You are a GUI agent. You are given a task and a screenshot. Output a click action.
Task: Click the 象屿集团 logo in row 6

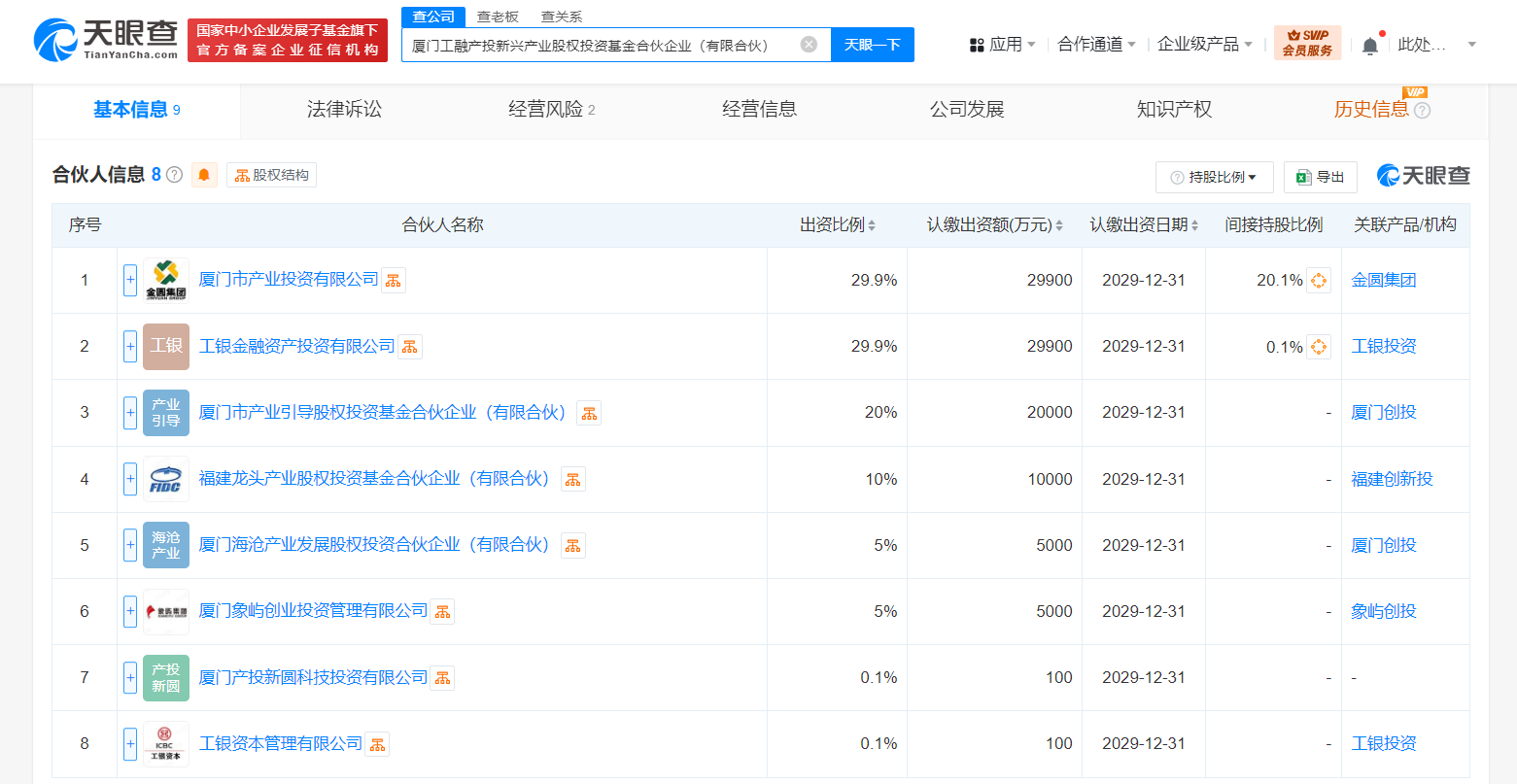(x=166, y=612)
